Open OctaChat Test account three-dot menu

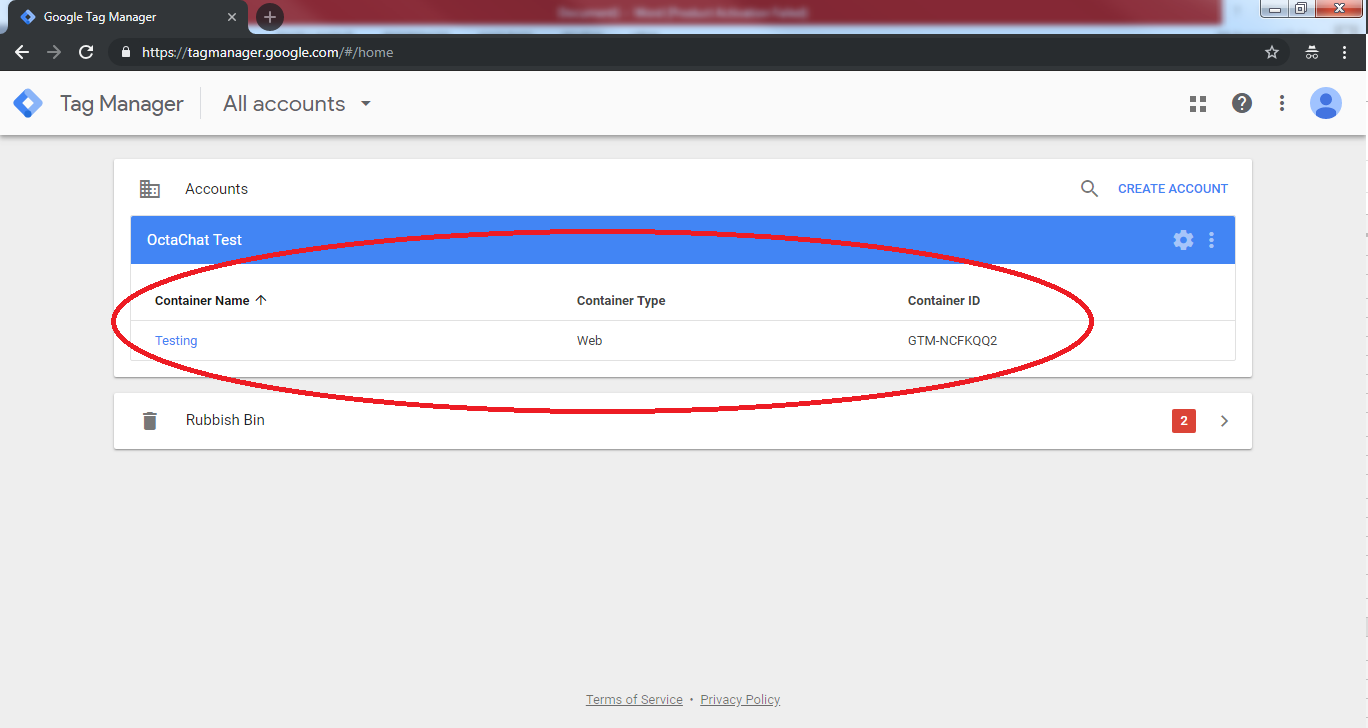point(1212,240)
